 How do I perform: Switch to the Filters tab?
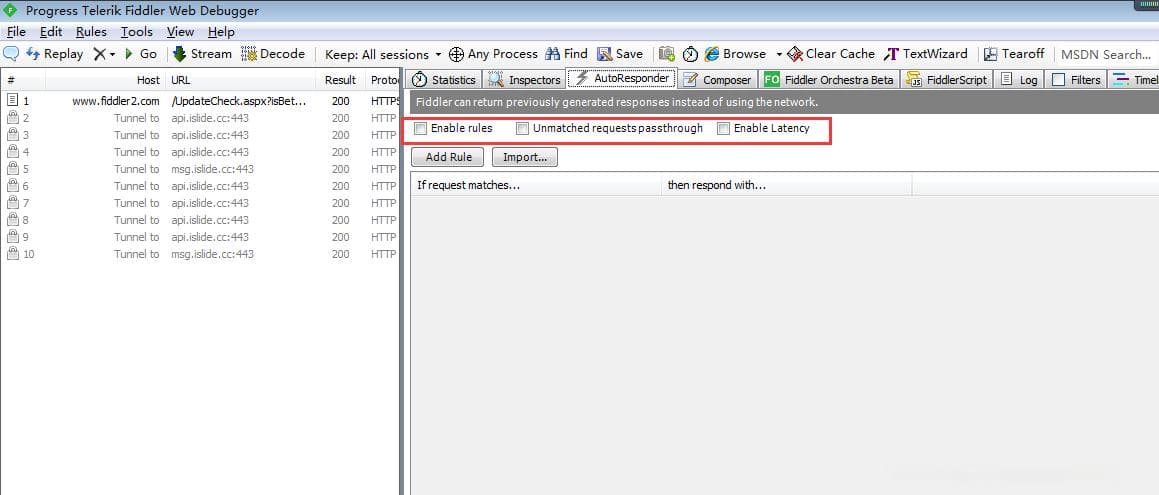pyautogui.click(x=1076, y=80)
